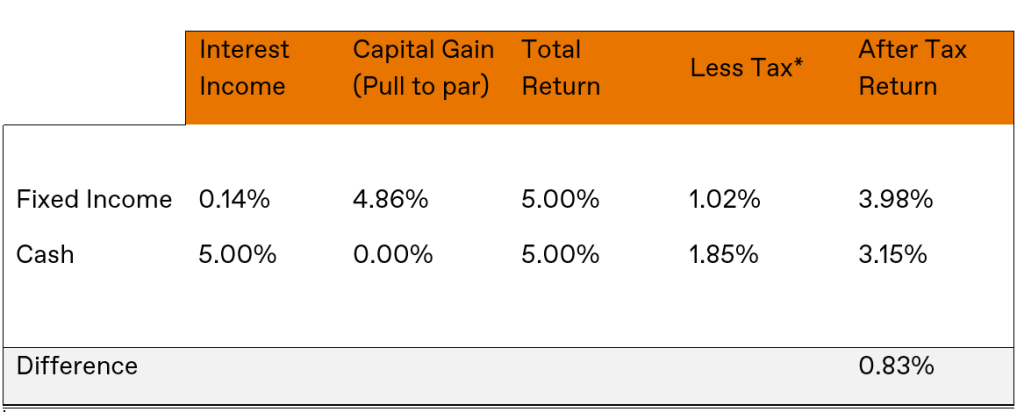Select Cash total return 5.00% cell
The height and width of the screenshot is (412, 1024).
click(560, 254)
